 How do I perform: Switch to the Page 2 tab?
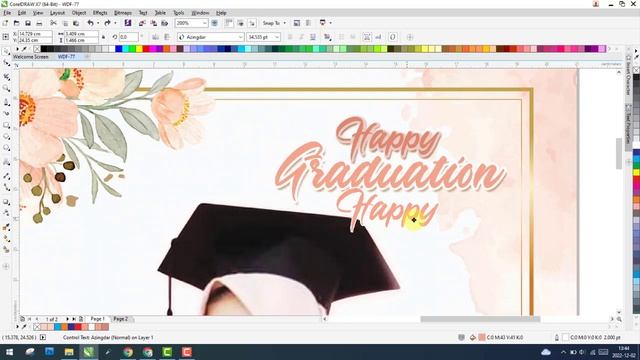[121, 319]
